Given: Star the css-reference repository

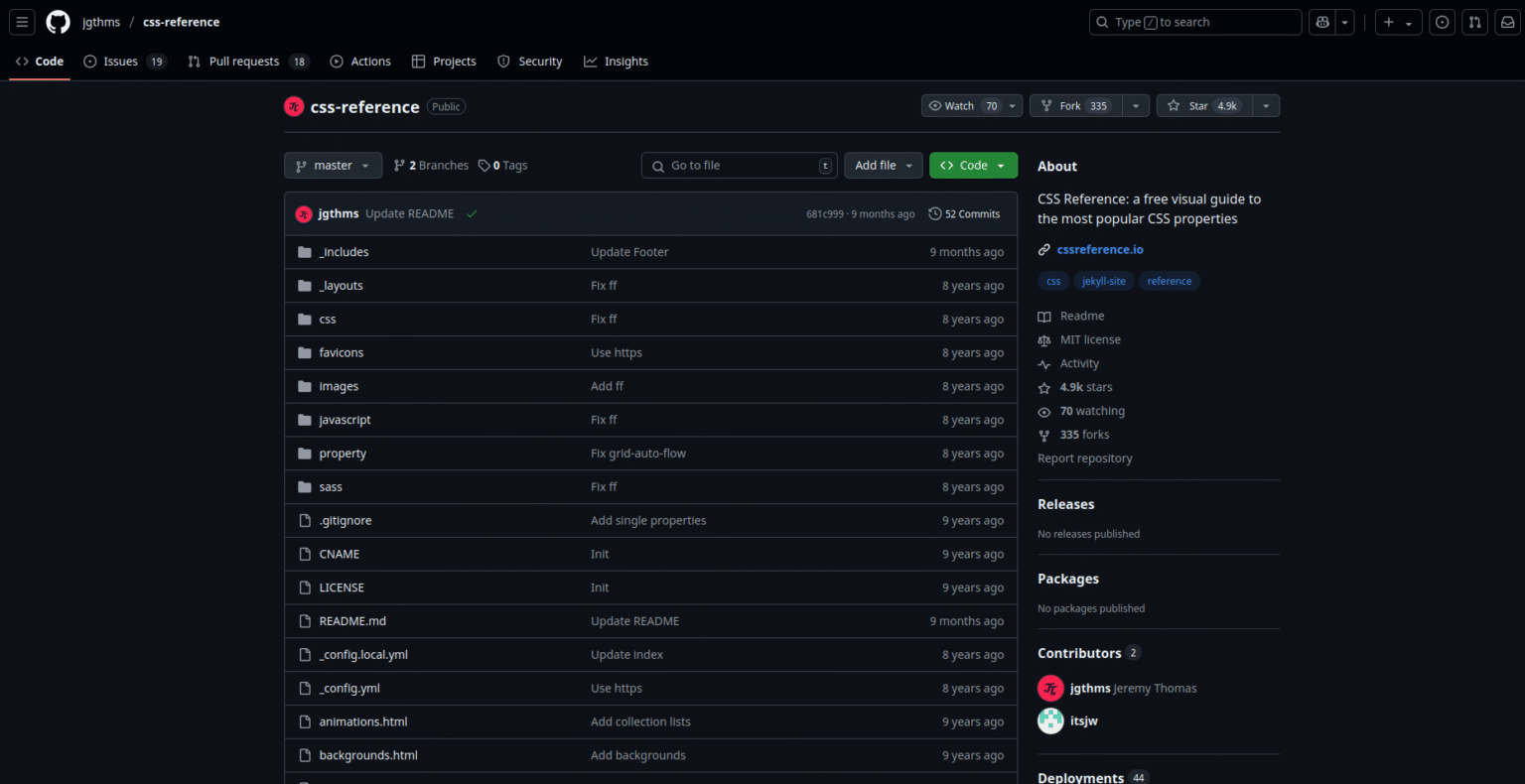Looking at the screenshot, I should 1203,106.
